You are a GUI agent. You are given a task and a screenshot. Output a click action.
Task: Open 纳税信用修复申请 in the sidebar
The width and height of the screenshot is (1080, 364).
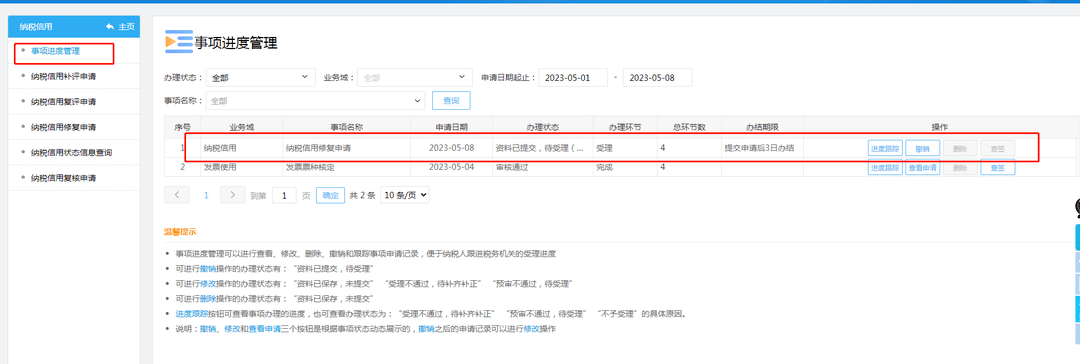(63, 127)
